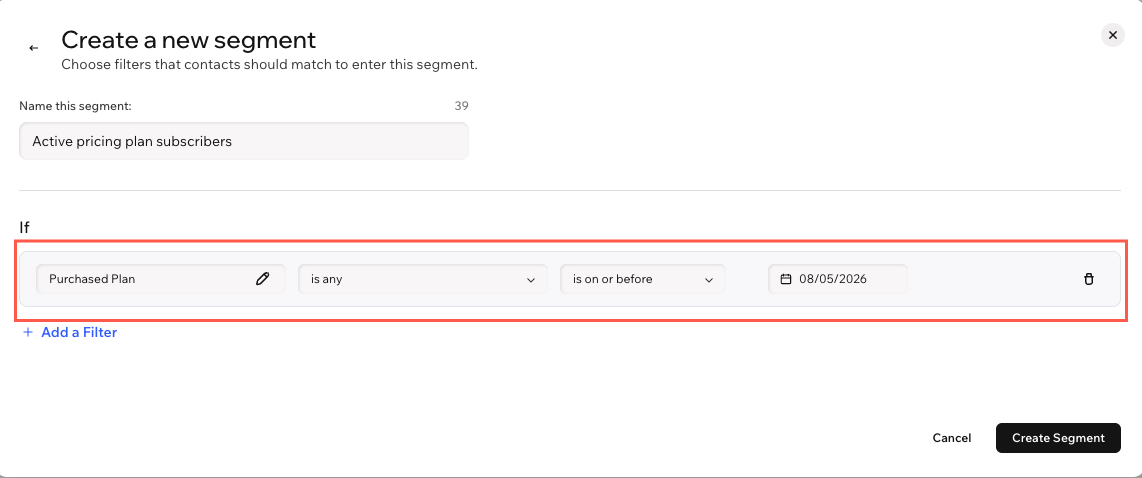This screenshot has height=478, width=1142.
Task: Open the 'is on or before' condition dropdown
Action: point(642,279)
